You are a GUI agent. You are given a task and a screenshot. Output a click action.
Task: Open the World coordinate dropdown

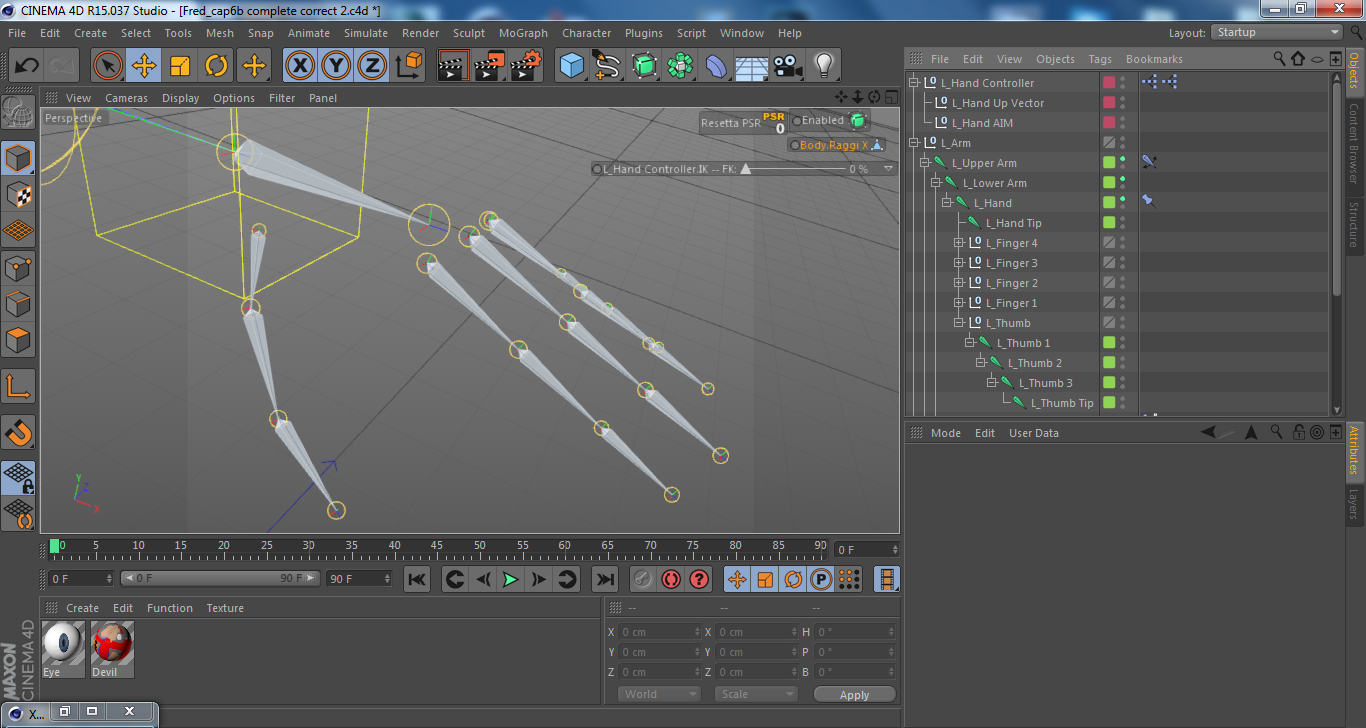point(660,694)
